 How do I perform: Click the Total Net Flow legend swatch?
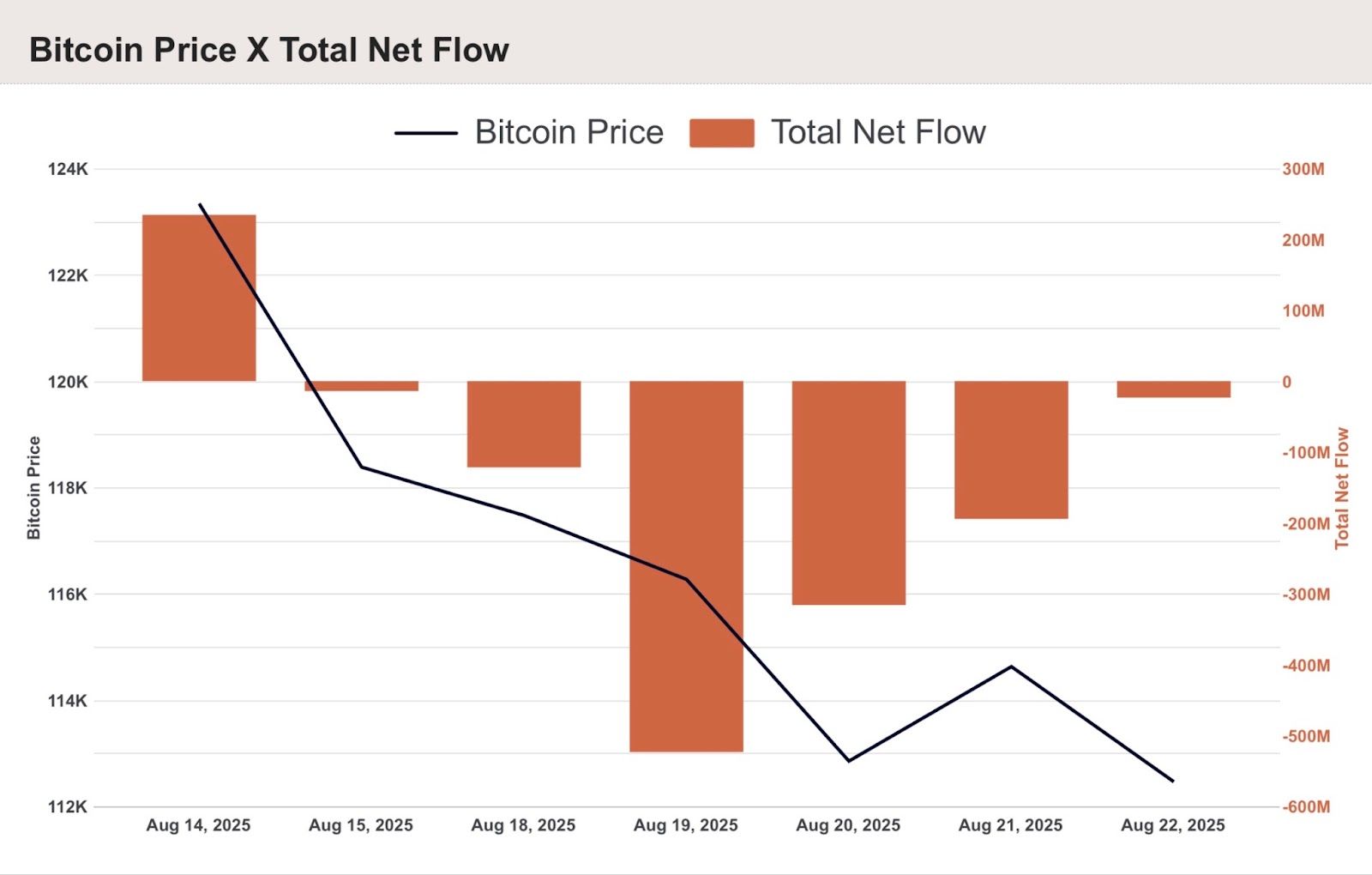(x=722, y=133)
